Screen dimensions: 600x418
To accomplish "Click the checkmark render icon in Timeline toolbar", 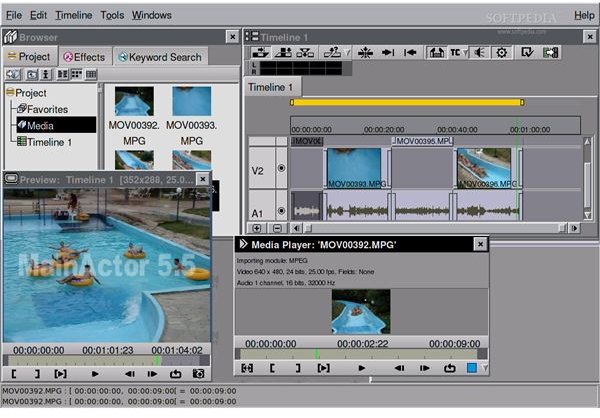I will (527, 52).
